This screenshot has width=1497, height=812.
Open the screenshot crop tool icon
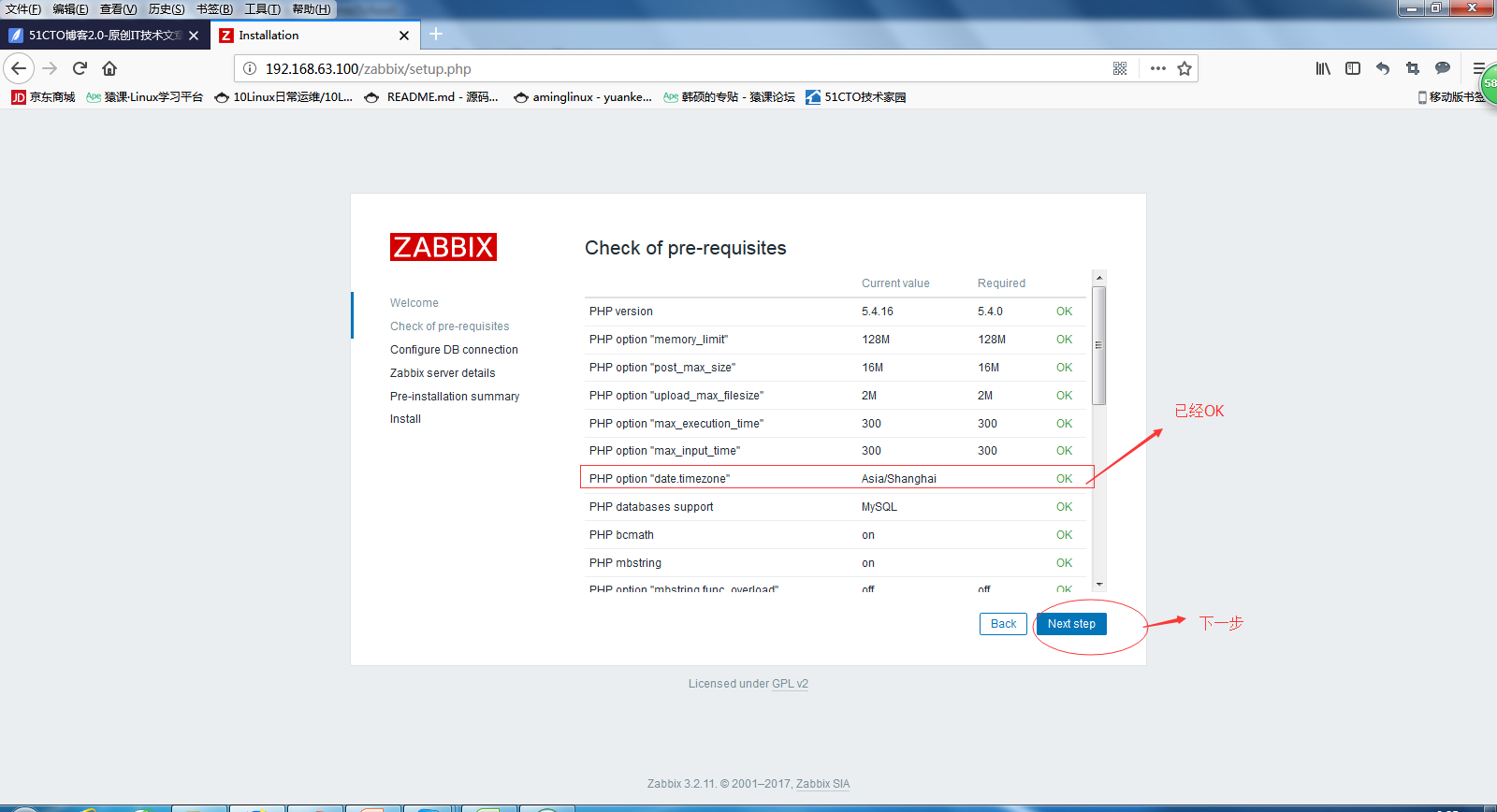pyautogui.click(x=1413, y=68)
